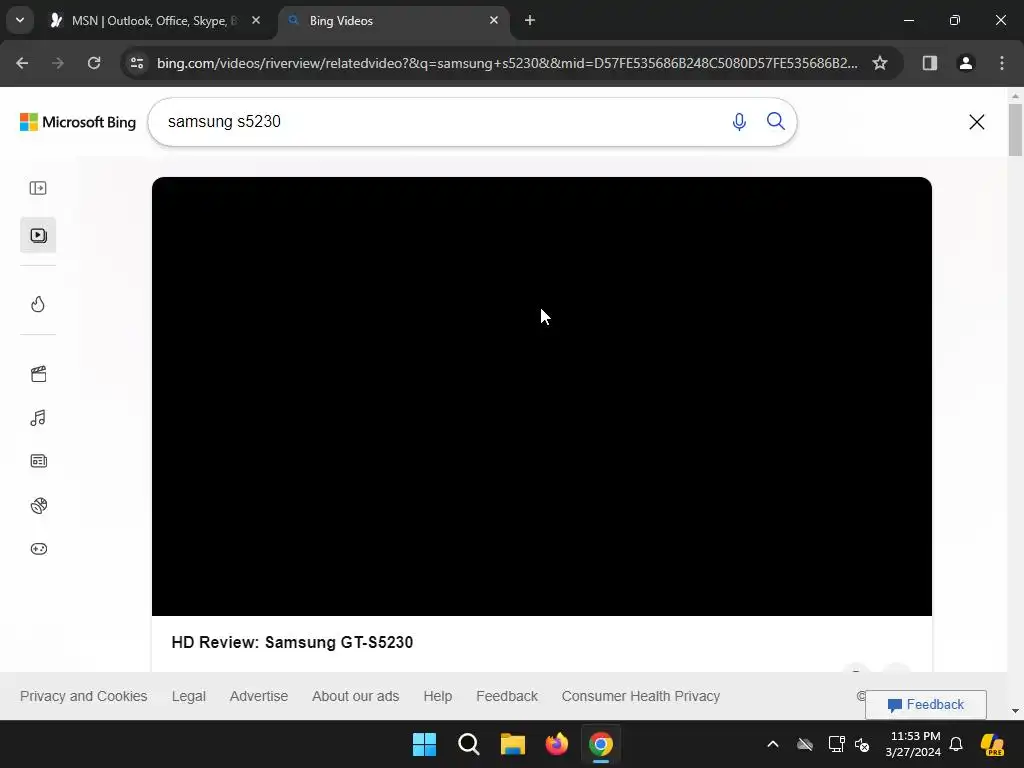Show hidden system tray icons
Viewport: 1024px width, 768px height.
coord(773,744)
